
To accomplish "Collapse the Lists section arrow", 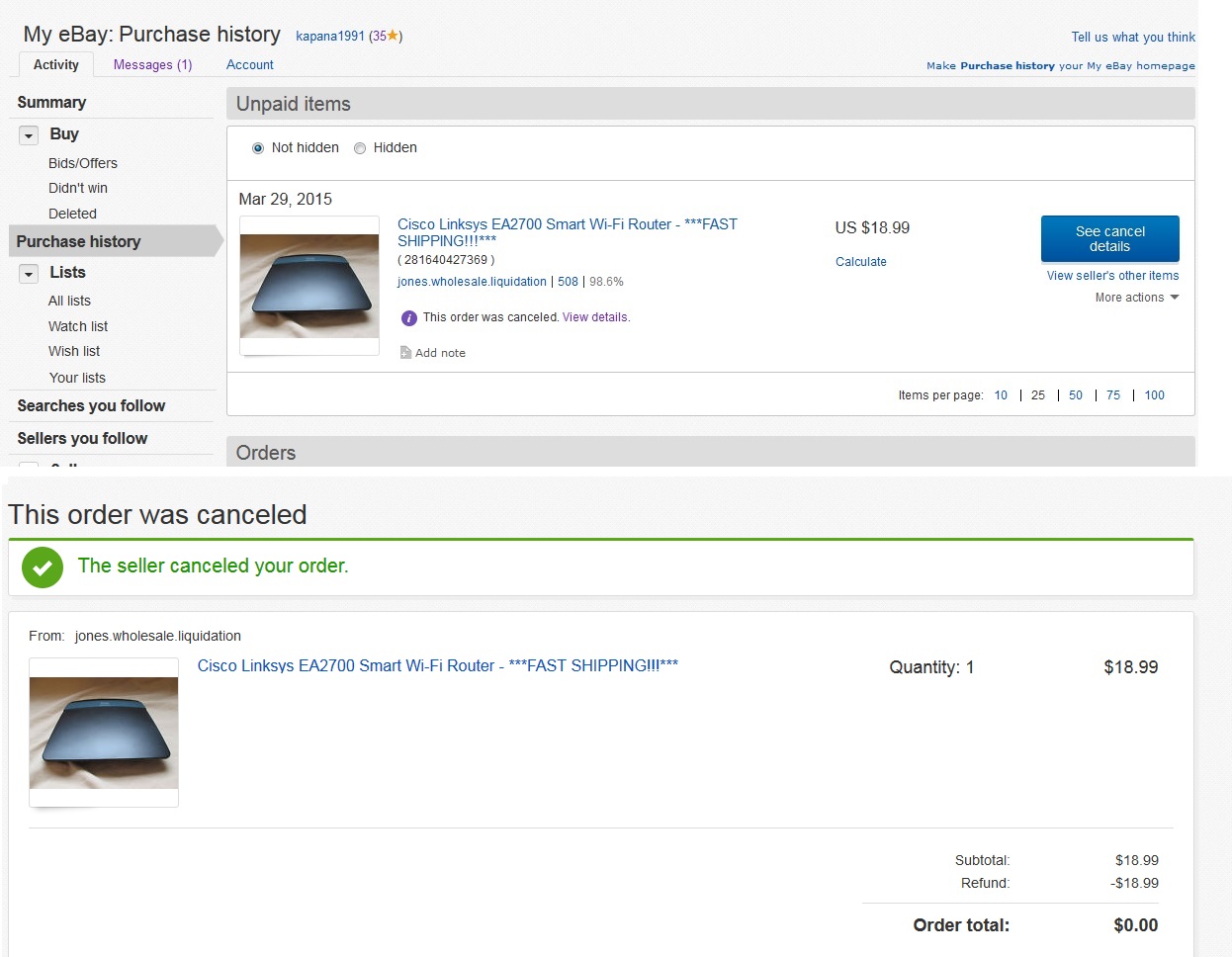I will [29, 274].
